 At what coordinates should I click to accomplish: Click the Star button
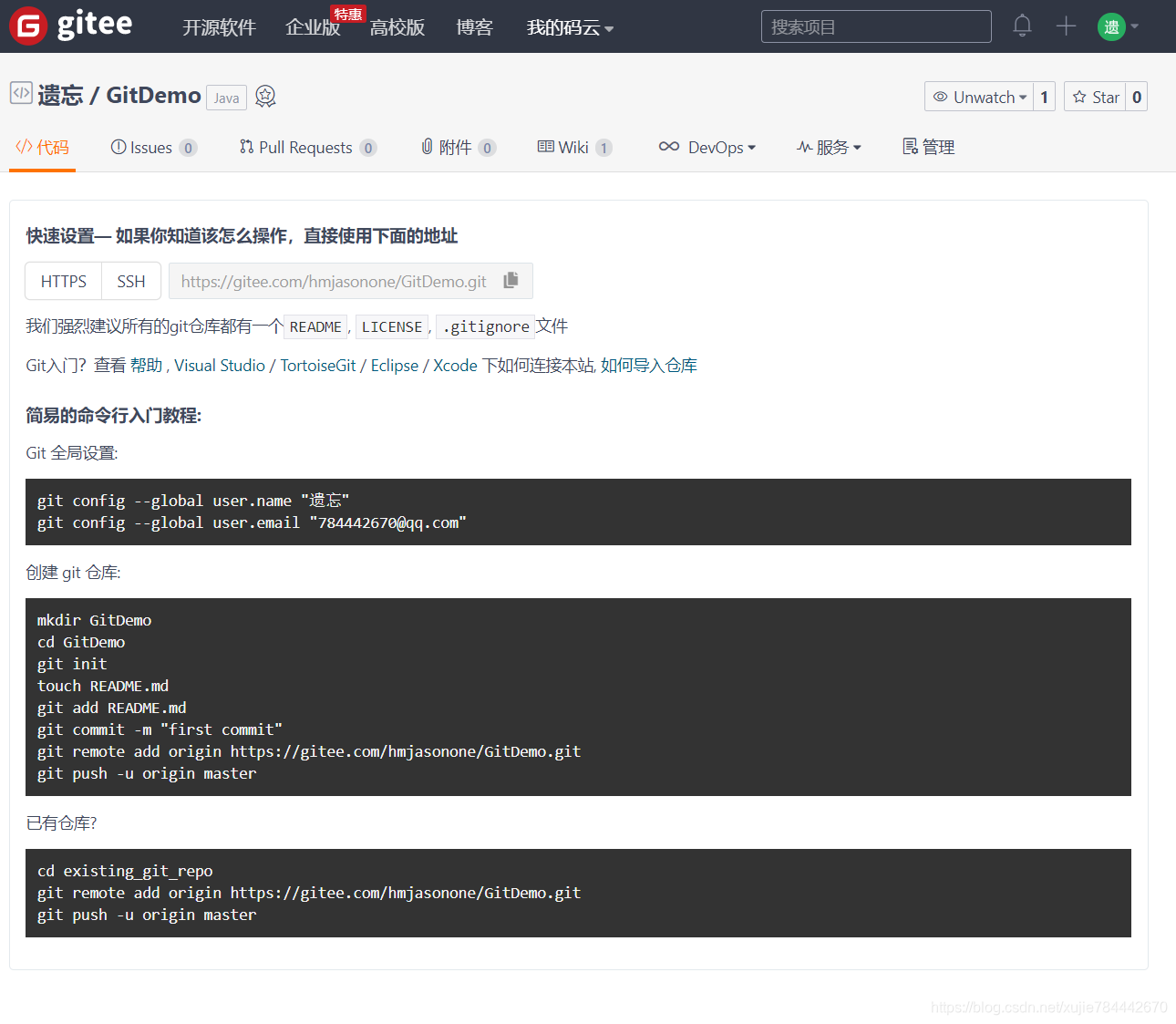click(x=1095, y=97)
